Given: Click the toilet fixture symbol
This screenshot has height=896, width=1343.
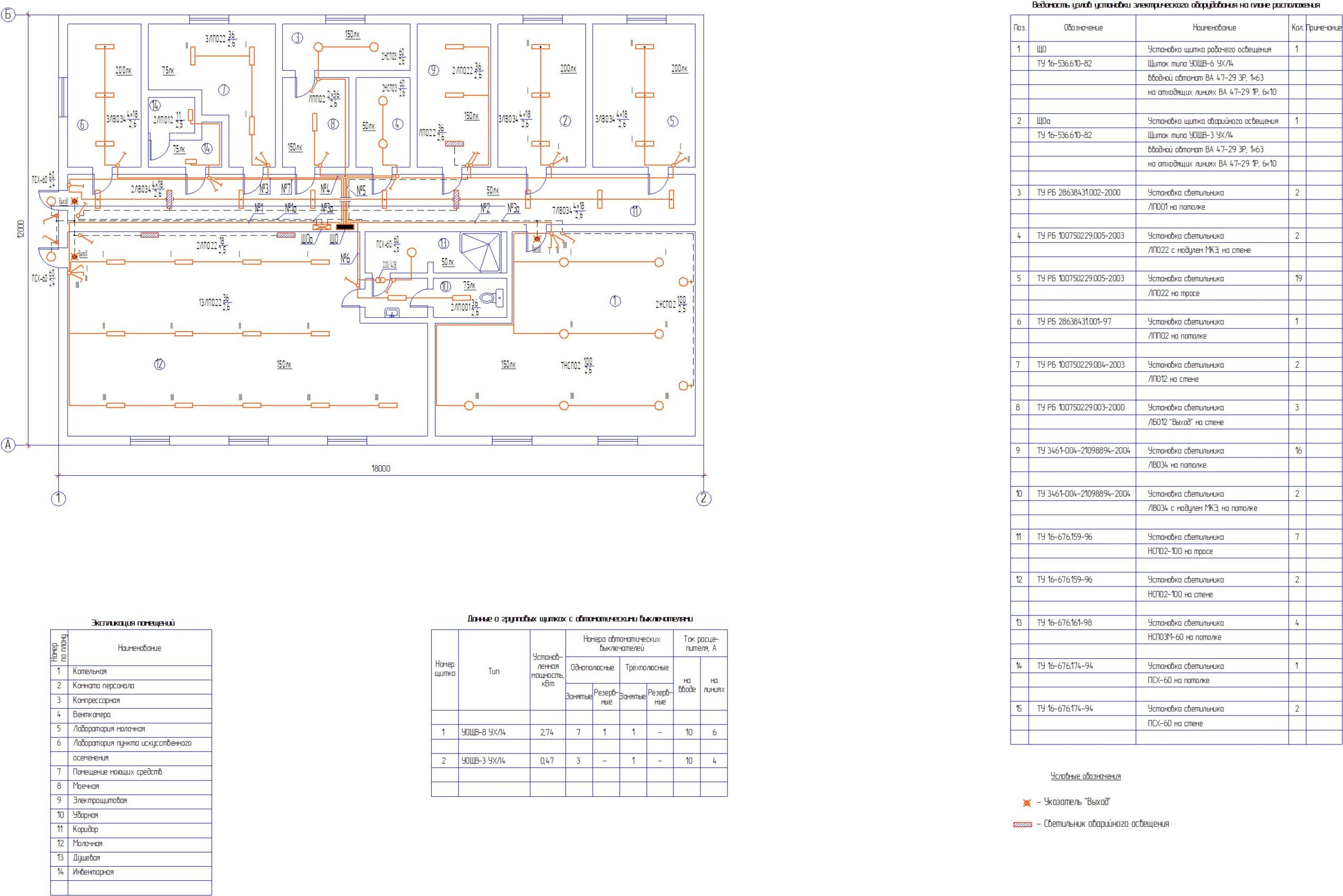Looking at the screenshot, I should [x=492, y=297].
